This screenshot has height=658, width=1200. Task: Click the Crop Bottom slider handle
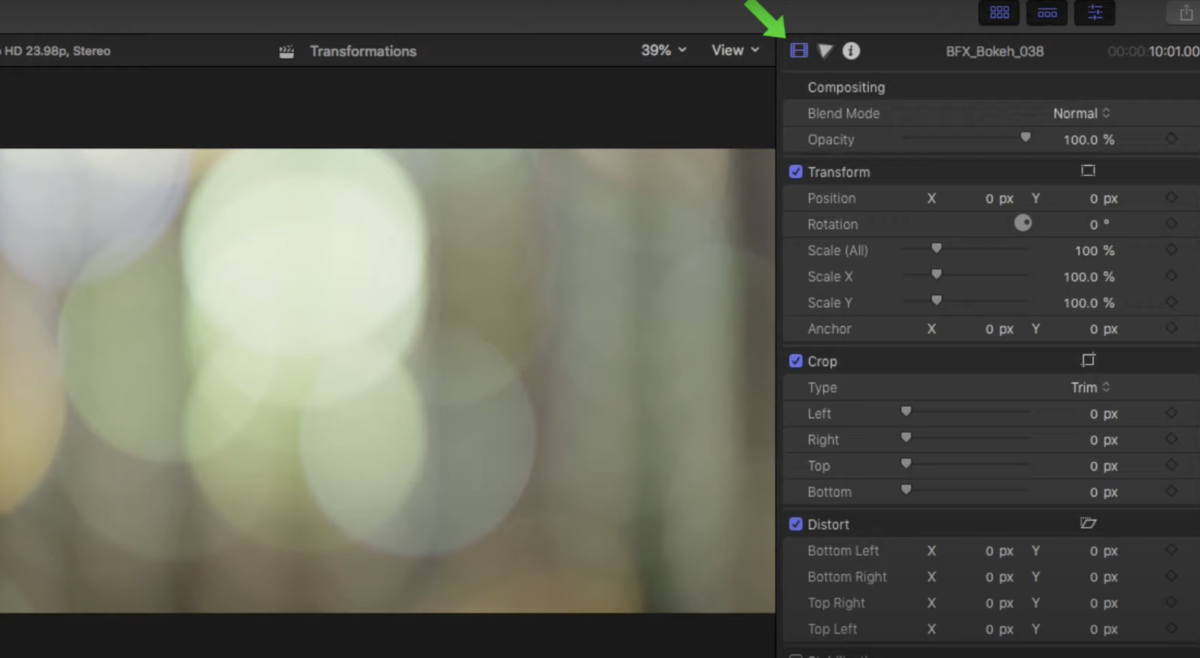point(906,488)
